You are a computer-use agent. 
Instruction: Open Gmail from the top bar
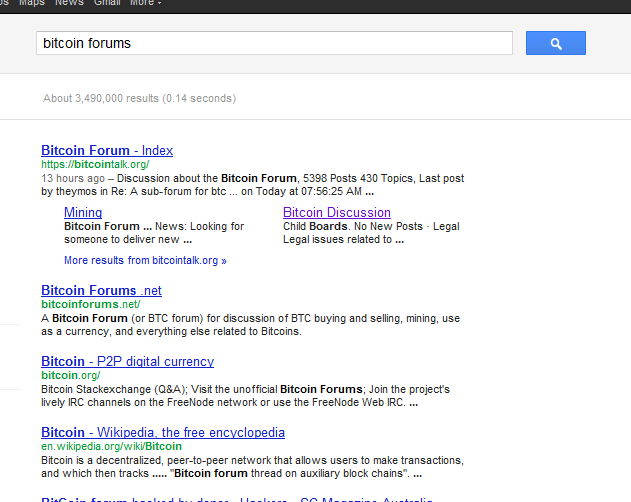tap(107, 3)
